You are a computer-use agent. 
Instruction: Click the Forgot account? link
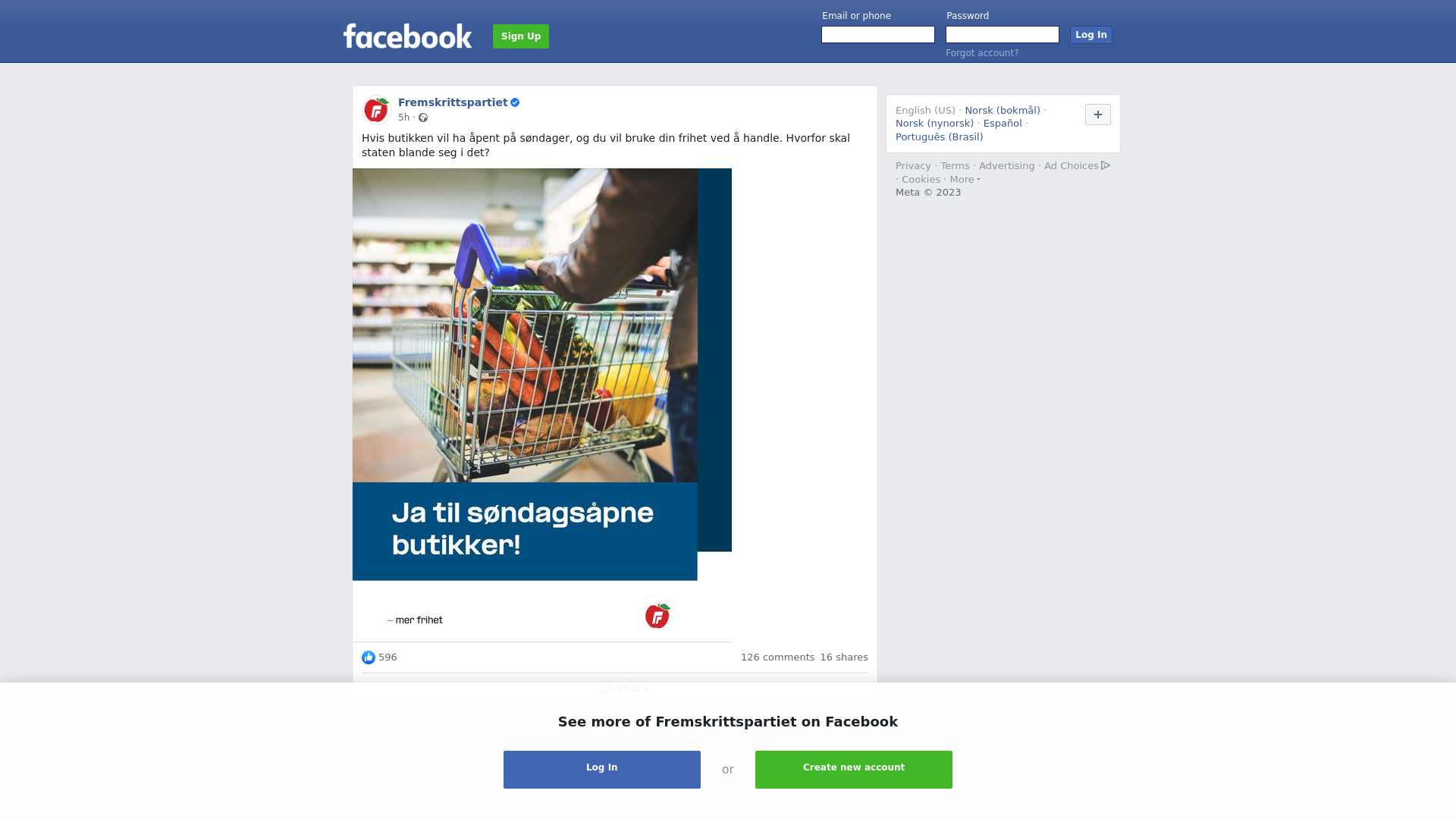click(982, 53)
